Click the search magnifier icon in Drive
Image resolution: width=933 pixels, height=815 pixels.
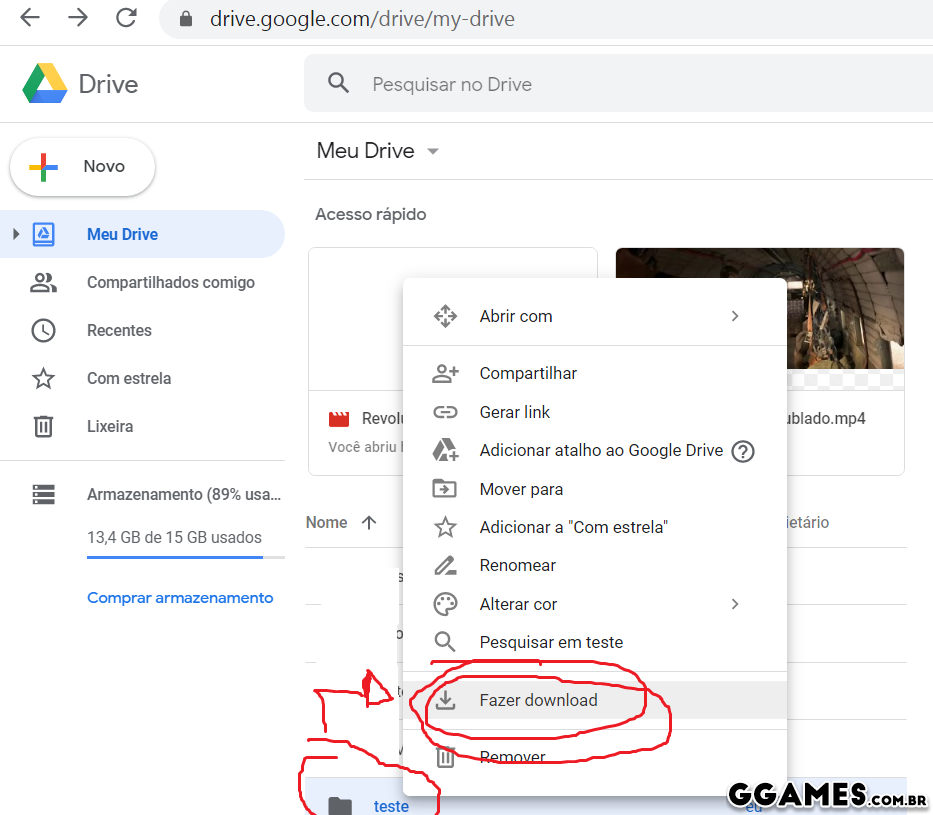[x=339, y=84]
